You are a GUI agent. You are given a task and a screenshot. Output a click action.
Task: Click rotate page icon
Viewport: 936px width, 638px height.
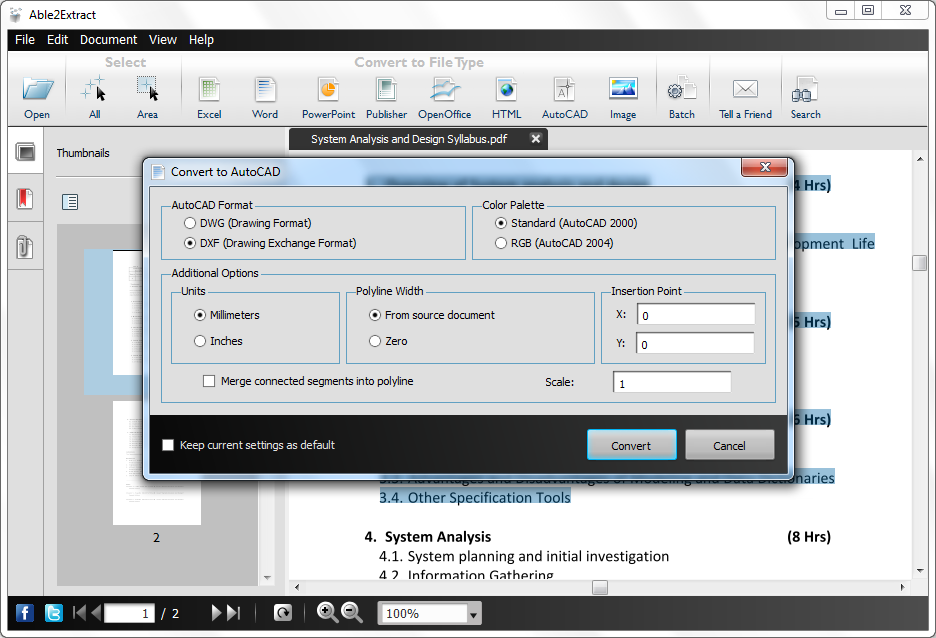tap(283, 613)
